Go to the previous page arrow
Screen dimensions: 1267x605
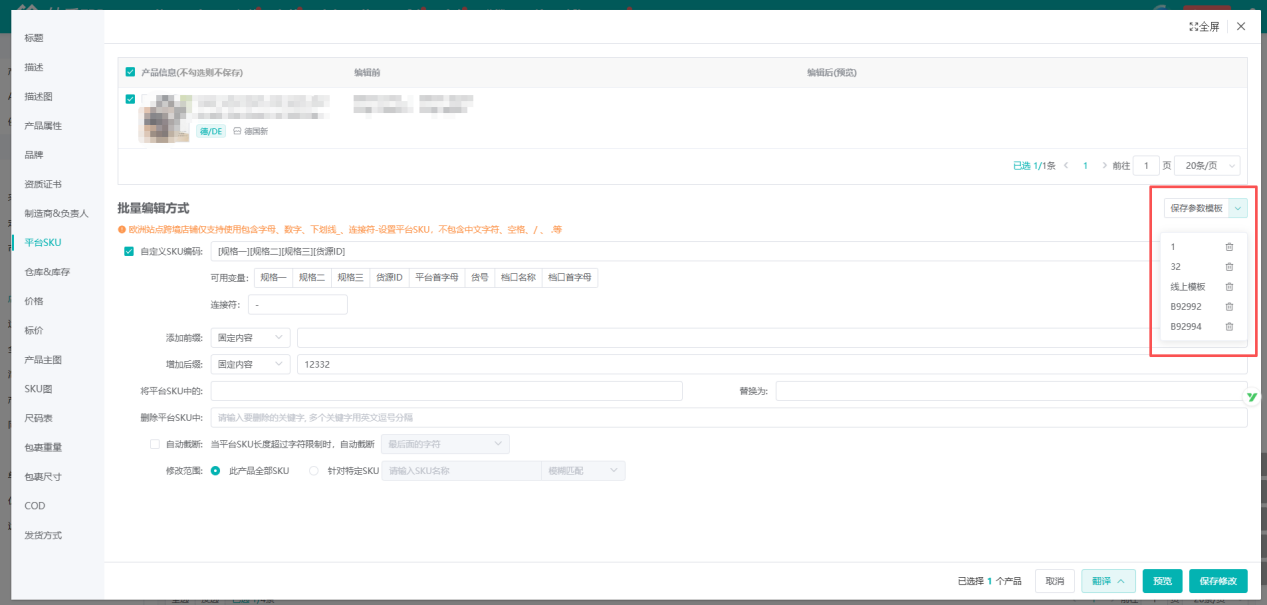coord(1065,165)
